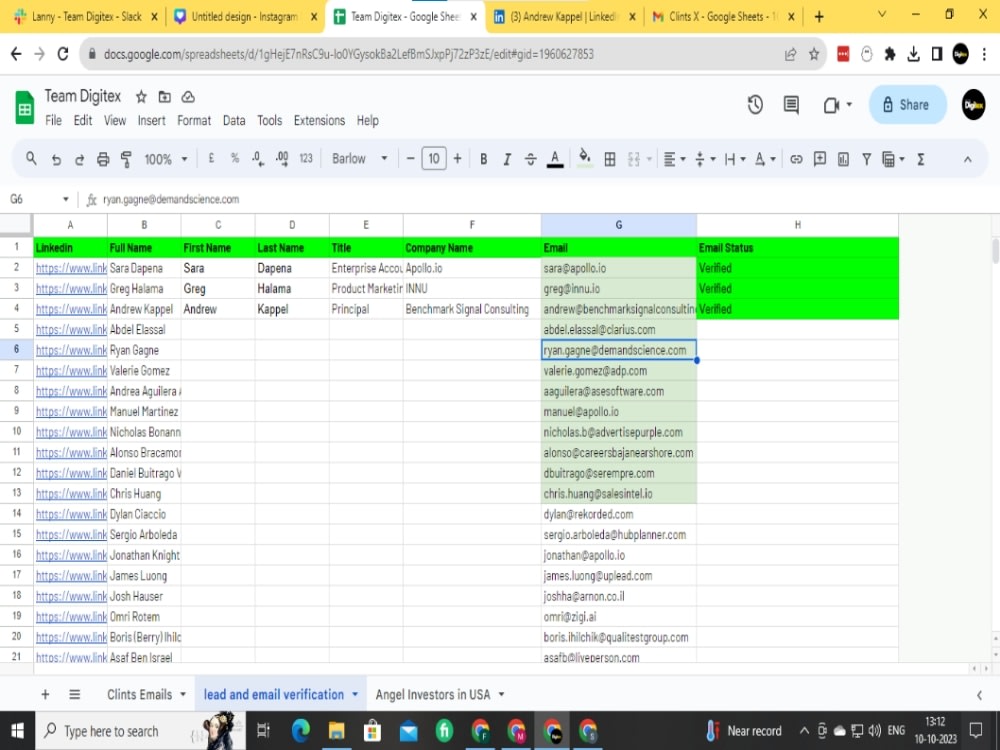Insert a chart
The image size is (1000, 750).
point(843,159)
